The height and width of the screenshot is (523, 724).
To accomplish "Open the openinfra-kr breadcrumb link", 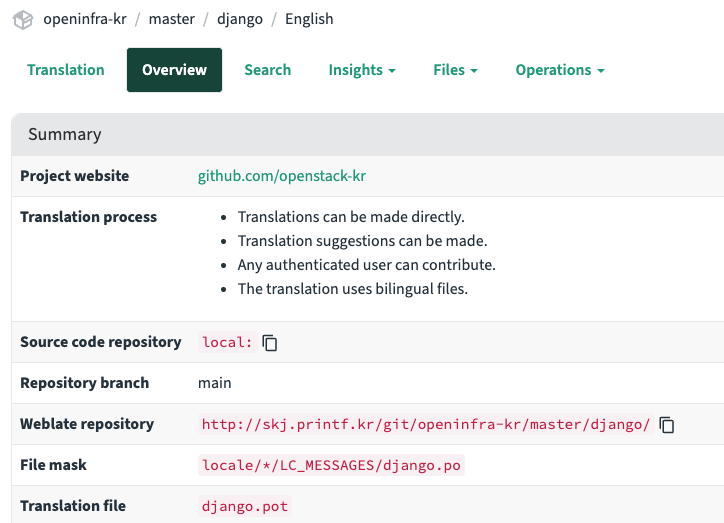I will click(x=85, y=19).
